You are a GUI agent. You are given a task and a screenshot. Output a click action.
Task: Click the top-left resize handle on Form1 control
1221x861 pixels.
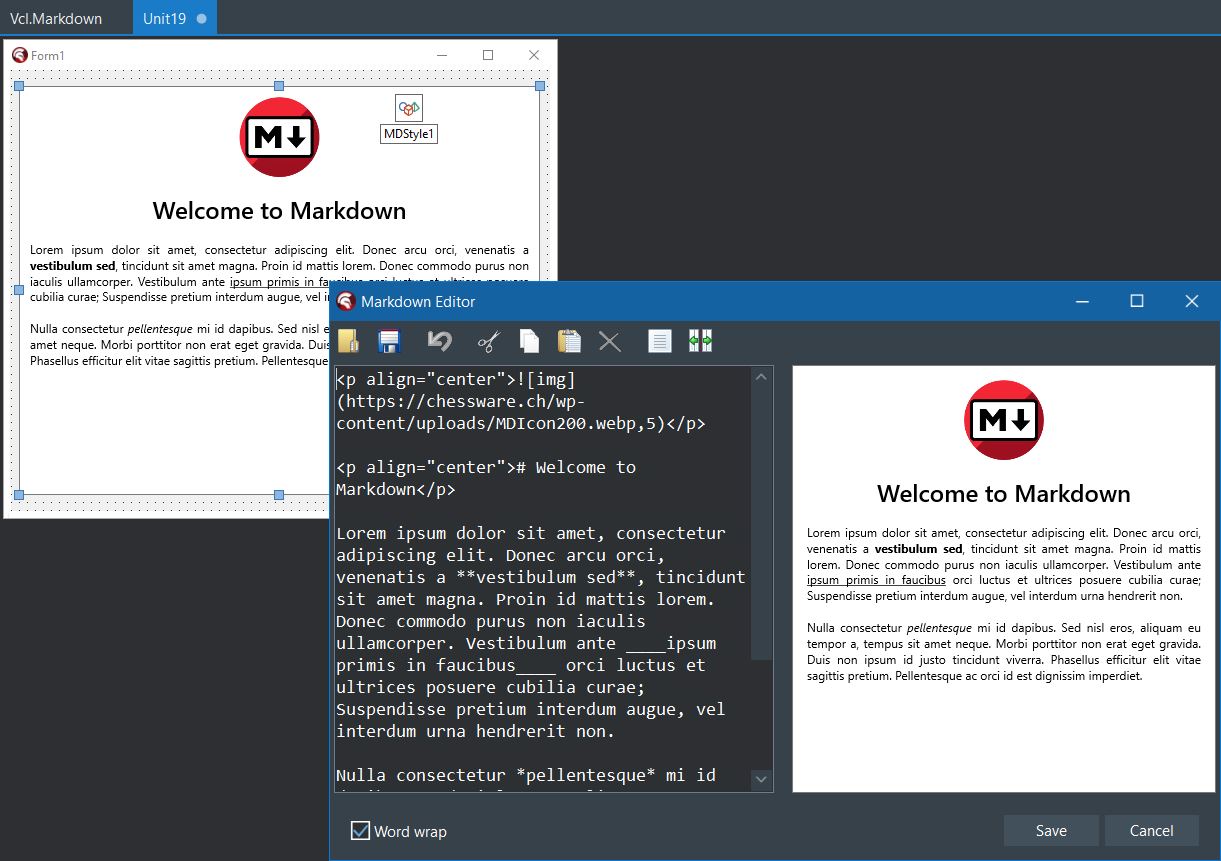tap(18, 87)
